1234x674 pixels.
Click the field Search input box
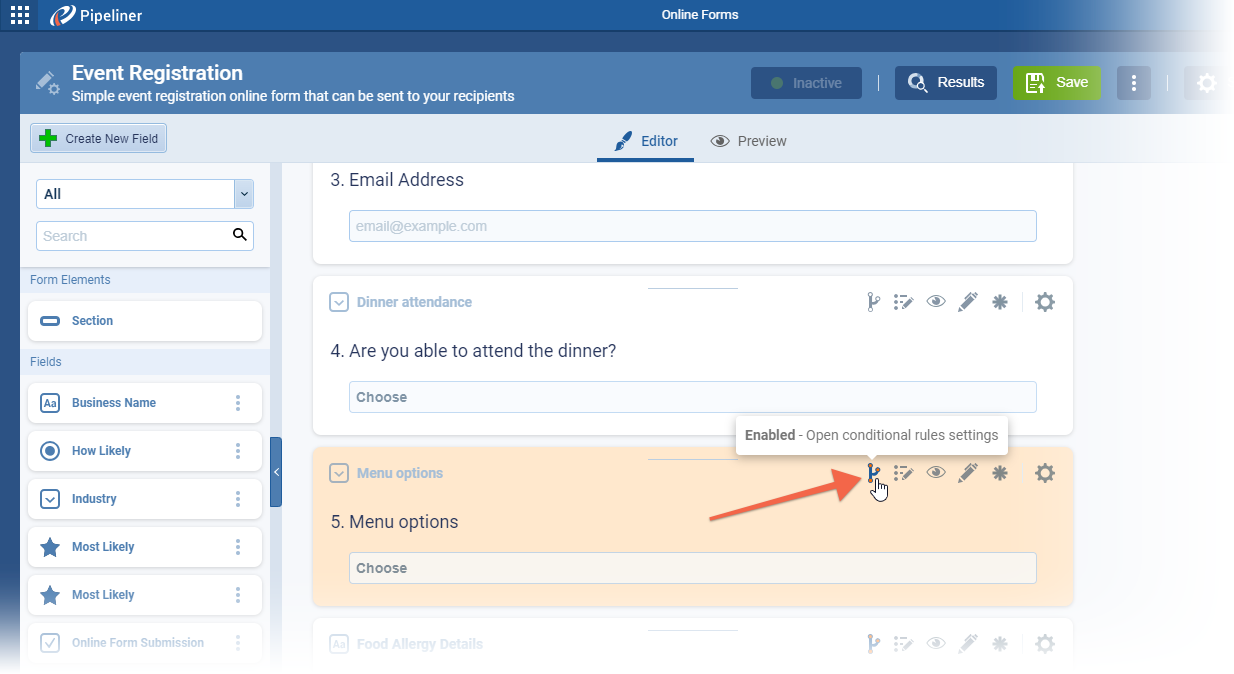coord(135,236)
